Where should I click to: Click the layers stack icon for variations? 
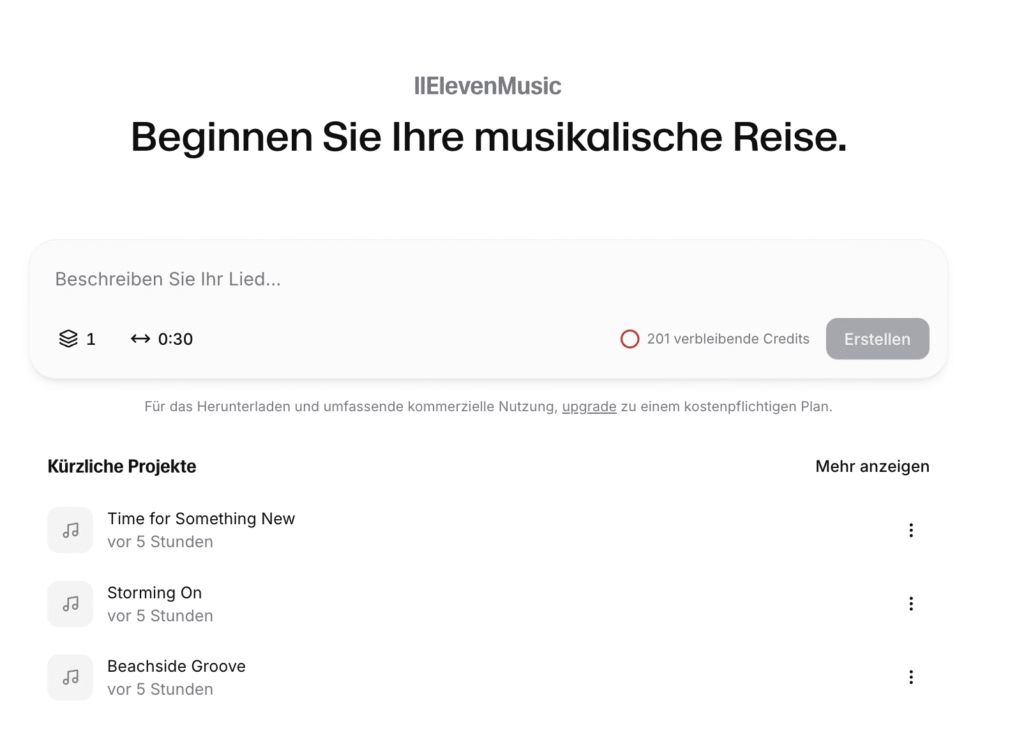pyautogui.click(x=68, y=339)
